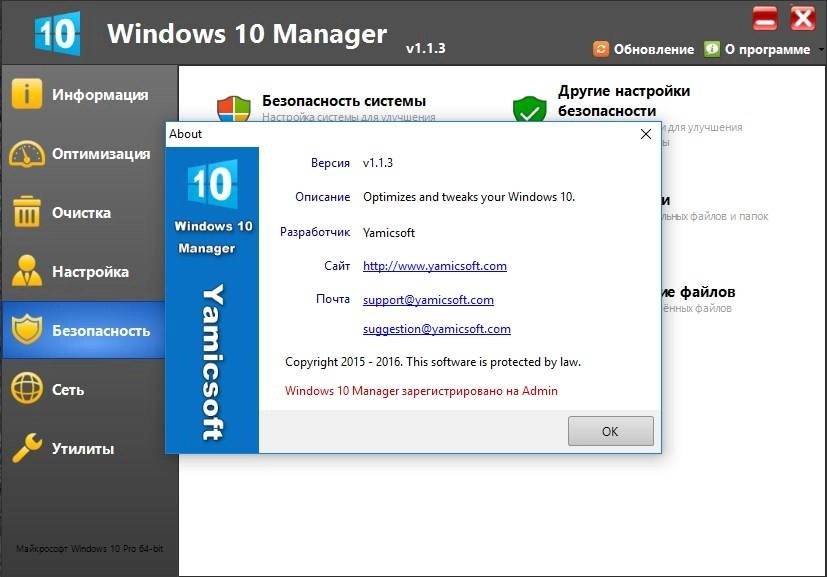The height and width of the screenshot is (577, 827).
Task: Open the Оптимизация gauge icon
Action: (x=26, y=153)
